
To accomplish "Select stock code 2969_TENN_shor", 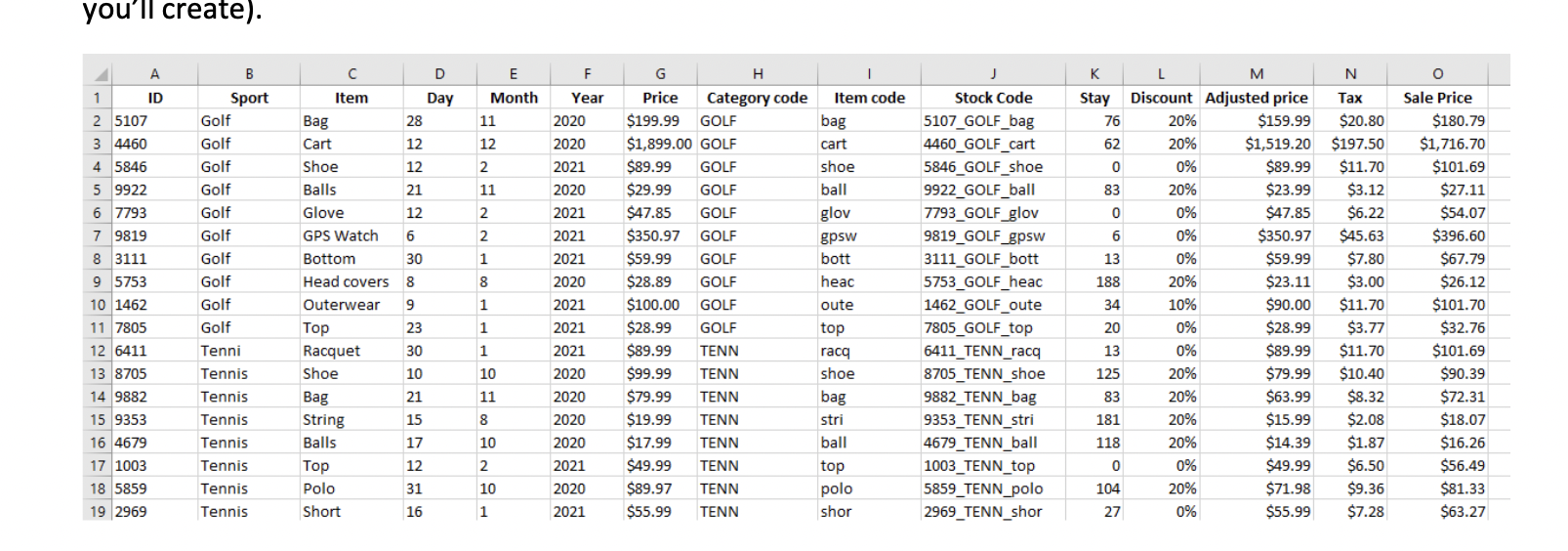I will click(x=993, y=511).
